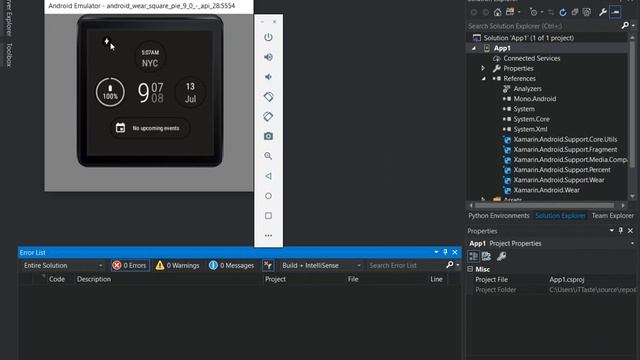Sort Error List by Line column header
Screen dimensions: 640x360
[437, 279]
